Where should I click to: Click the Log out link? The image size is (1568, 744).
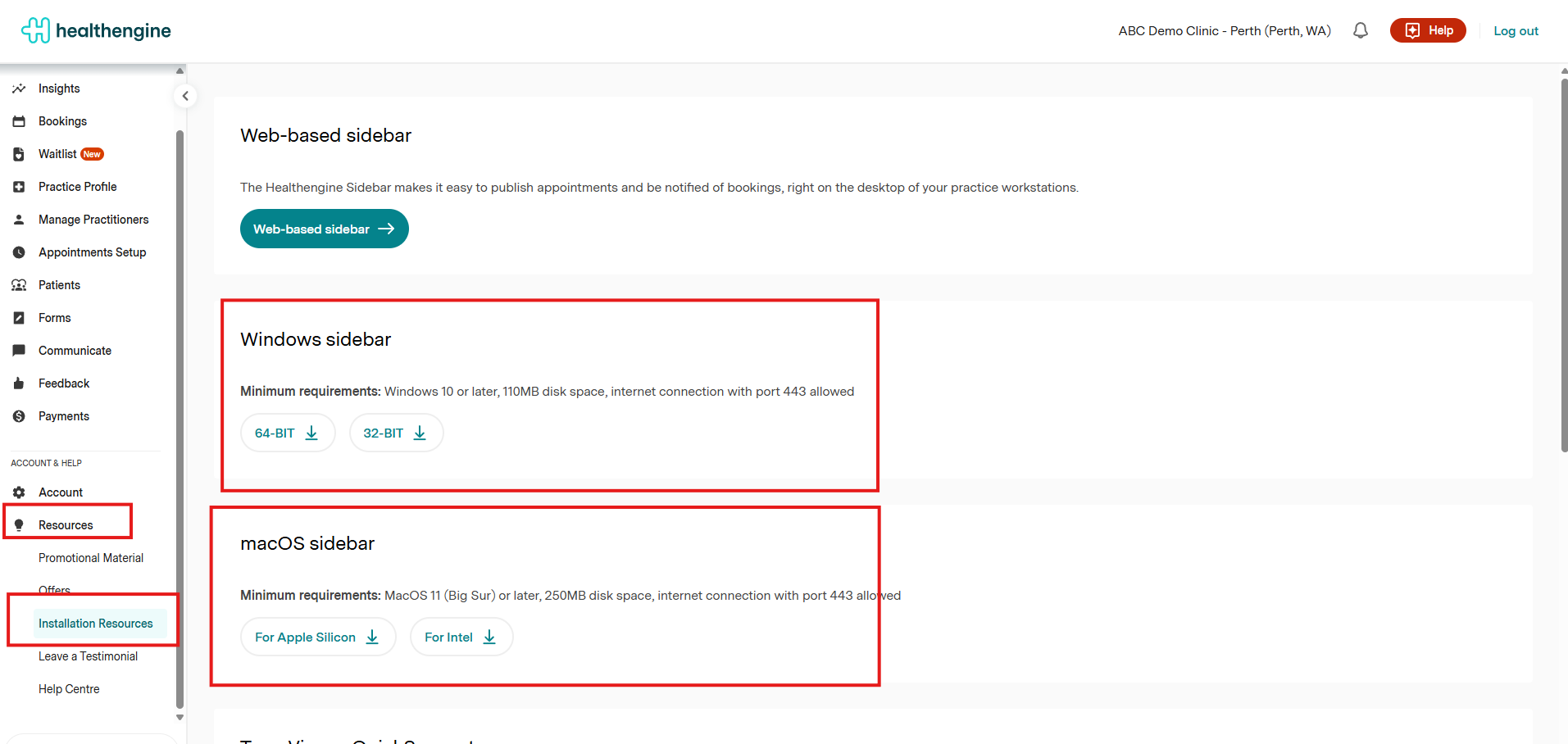pos(1515,31)
